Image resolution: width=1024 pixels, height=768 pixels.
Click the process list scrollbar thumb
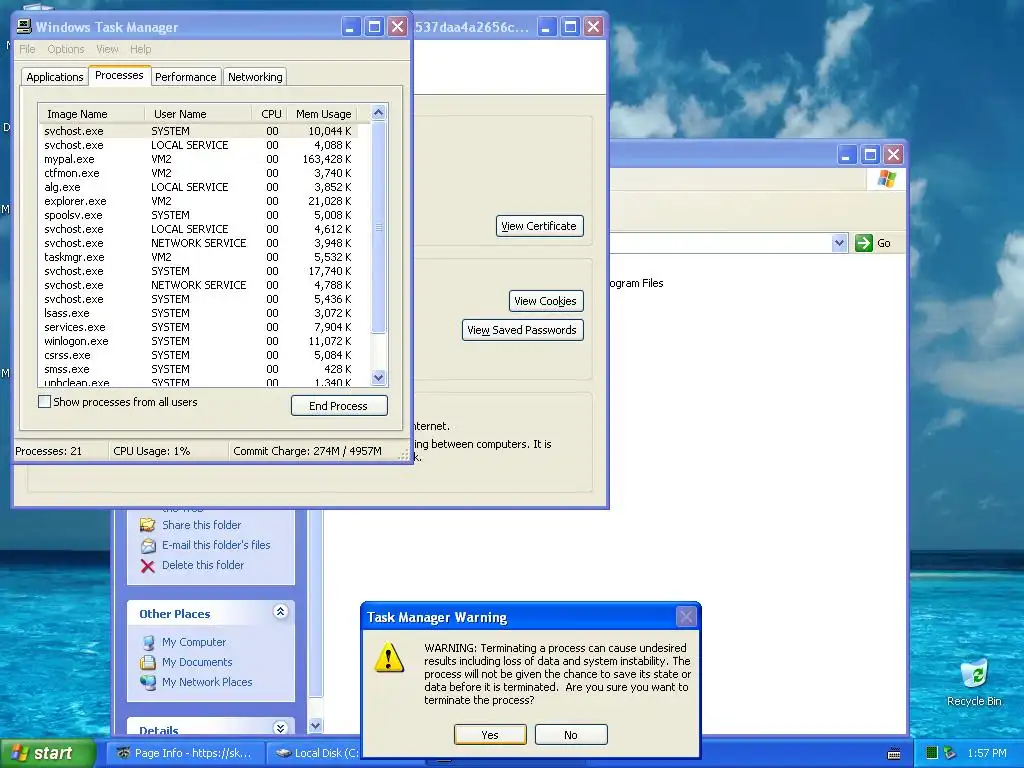click(x=379, y=227)
